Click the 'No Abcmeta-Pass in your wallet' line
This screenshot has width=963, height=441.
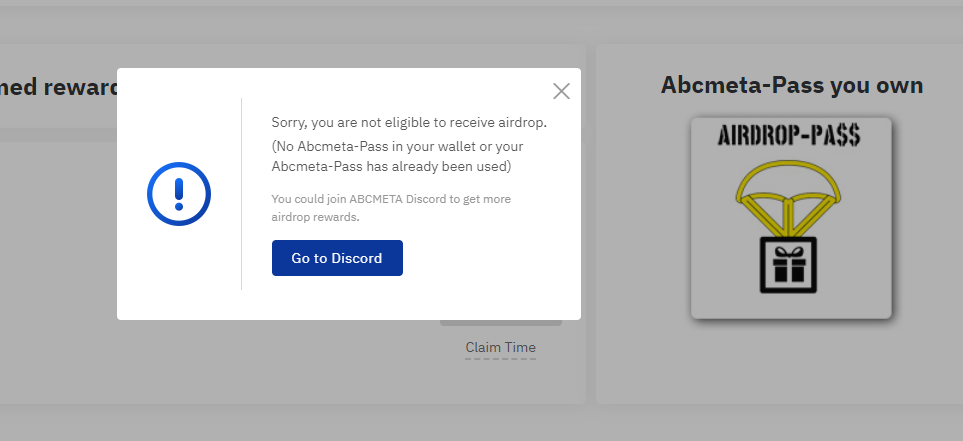(x=397, y=146)
